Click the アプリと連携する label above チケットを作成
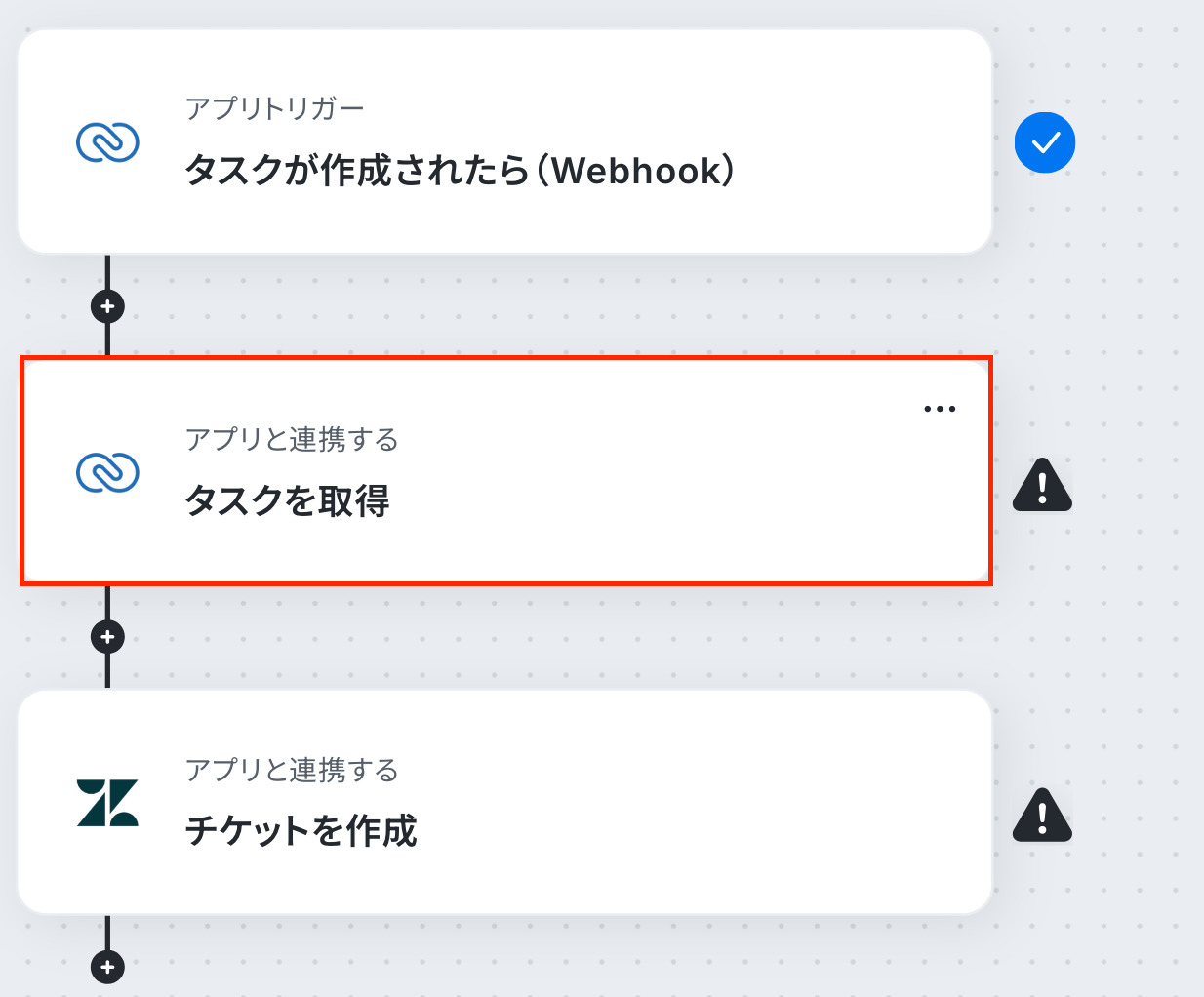 coord(292,770)
